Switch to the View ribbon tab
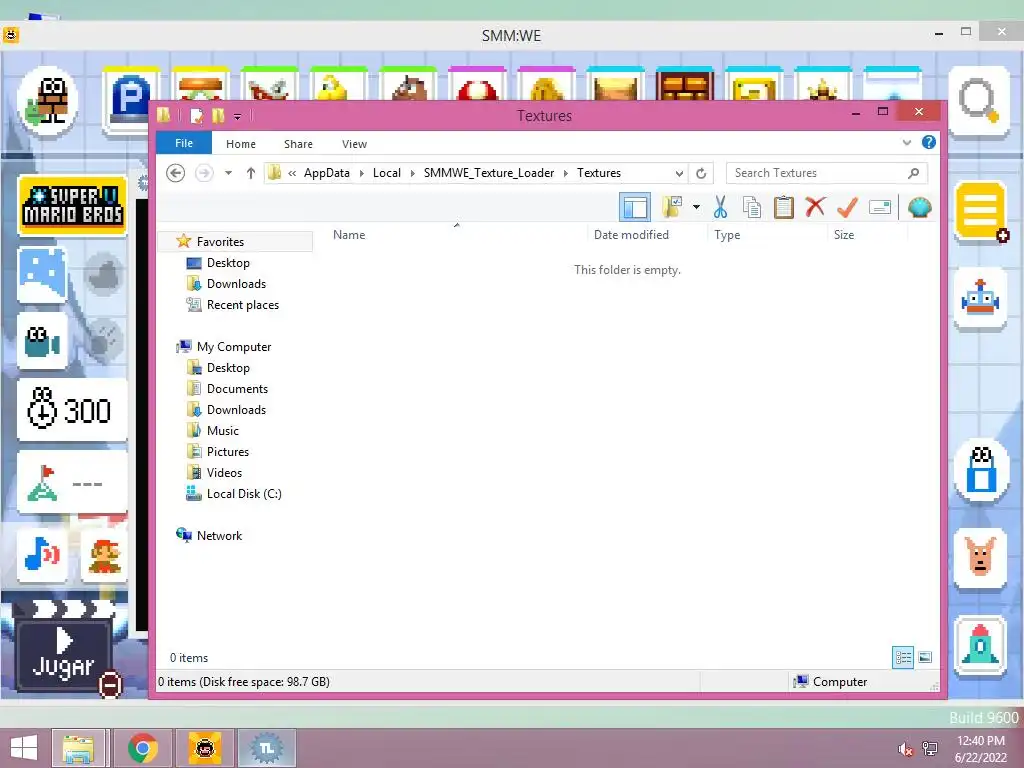Viewport: 1024px width, 768px height. coord(354,144)
